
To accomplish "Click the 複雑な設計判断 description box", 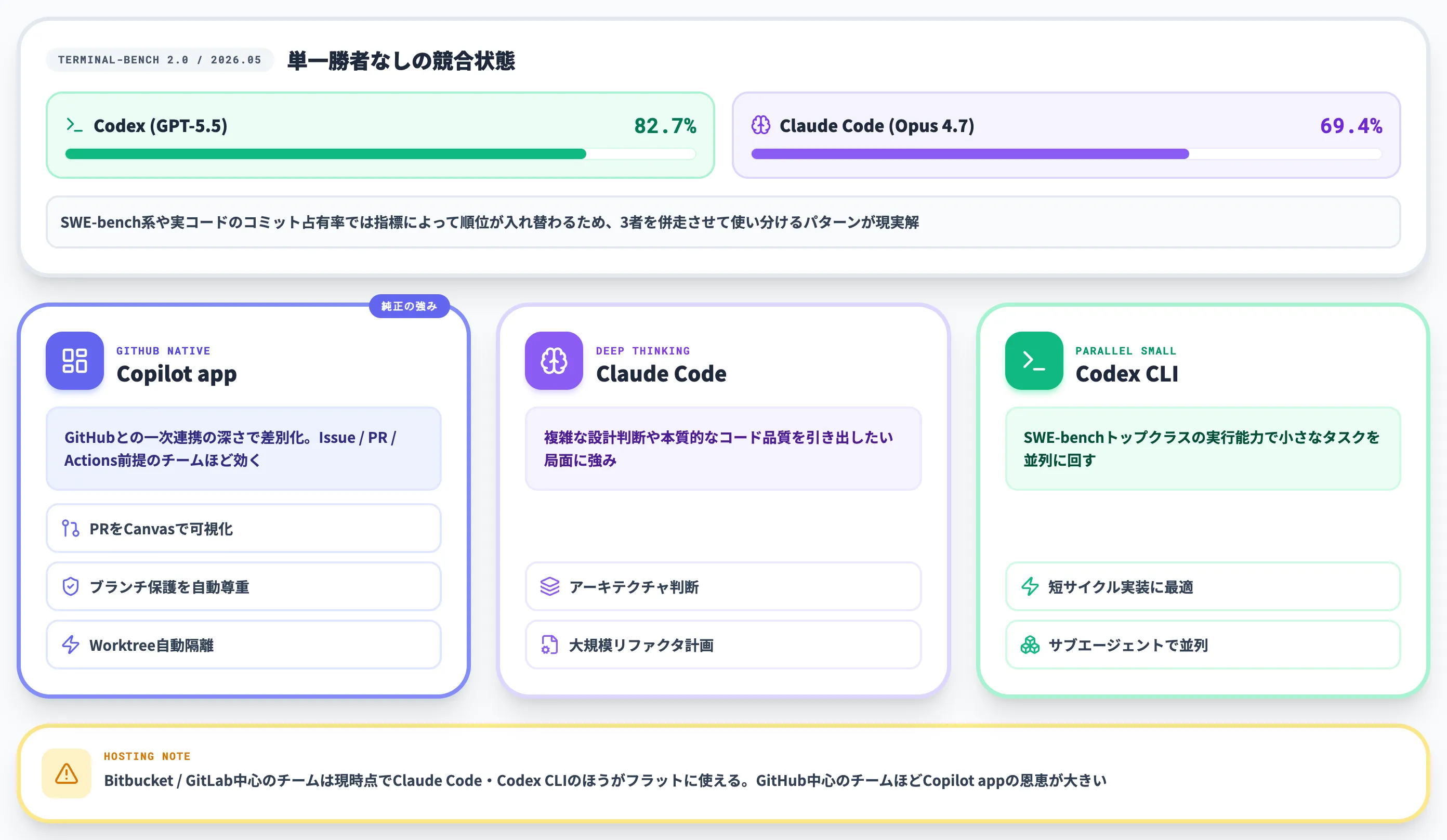I will 723,449.
